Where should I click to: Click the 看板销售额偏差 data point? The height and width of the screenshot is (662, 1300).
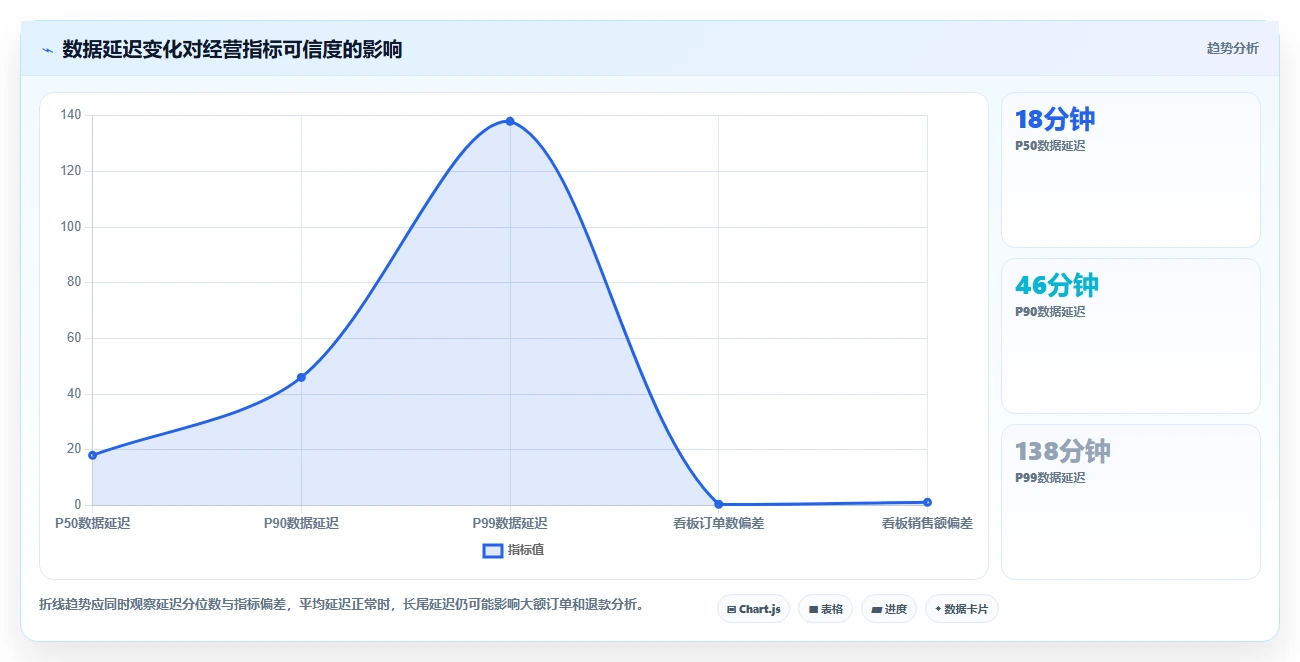(x=927, y=502)
